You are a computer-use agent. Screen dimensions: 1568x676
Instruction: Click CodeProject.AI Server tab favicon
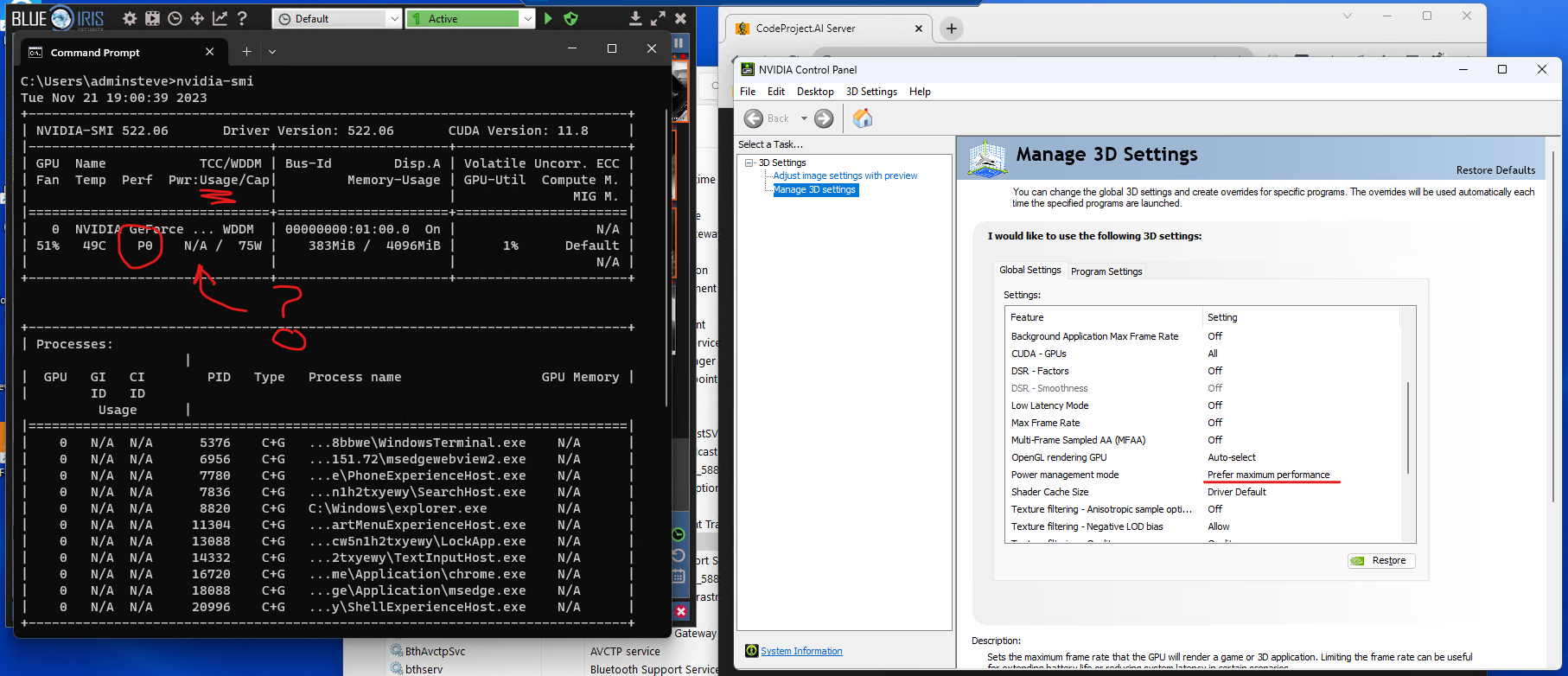[x=743, y=29]
